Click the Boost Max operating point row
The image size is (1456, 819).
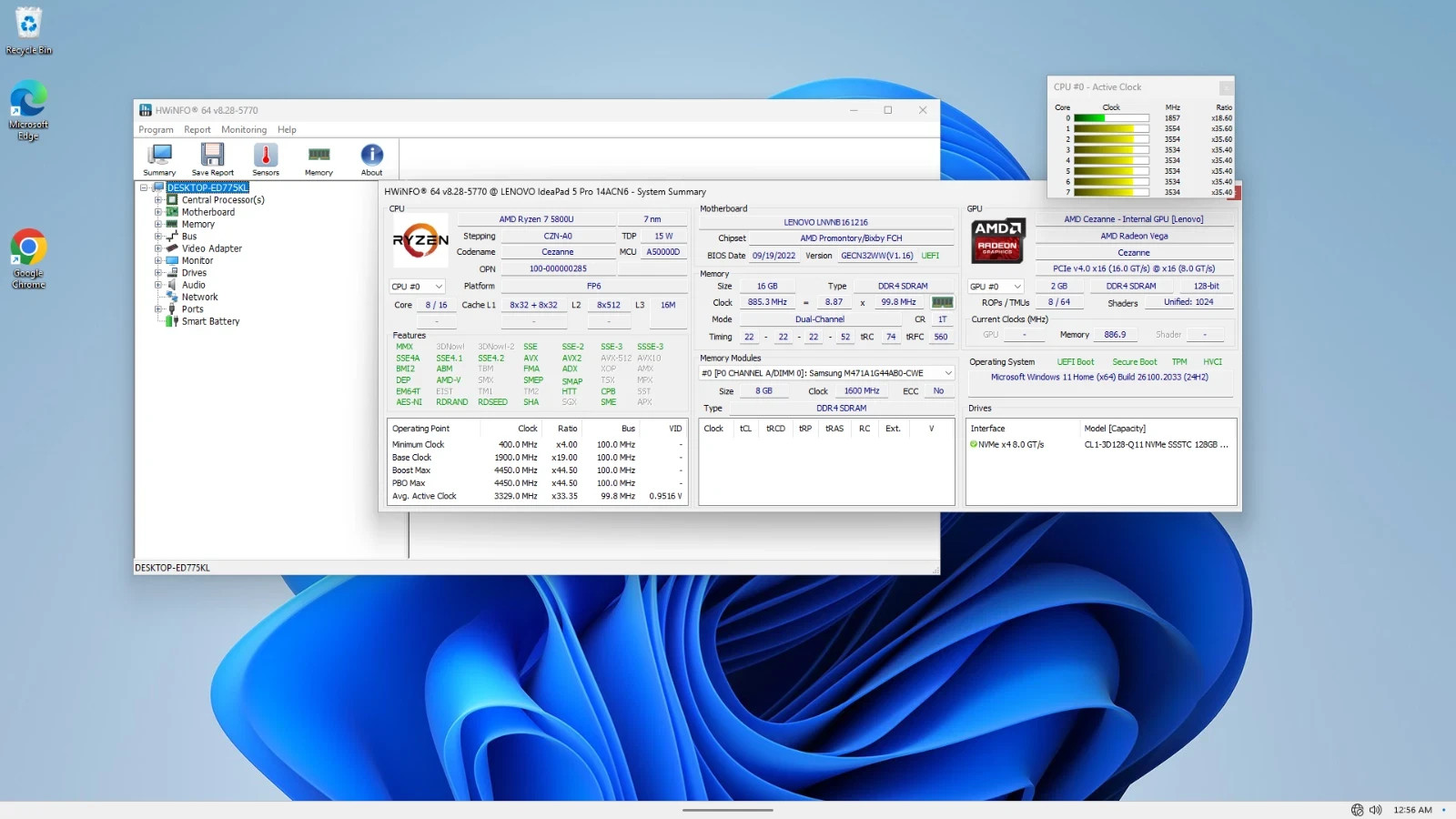[537, 470]
